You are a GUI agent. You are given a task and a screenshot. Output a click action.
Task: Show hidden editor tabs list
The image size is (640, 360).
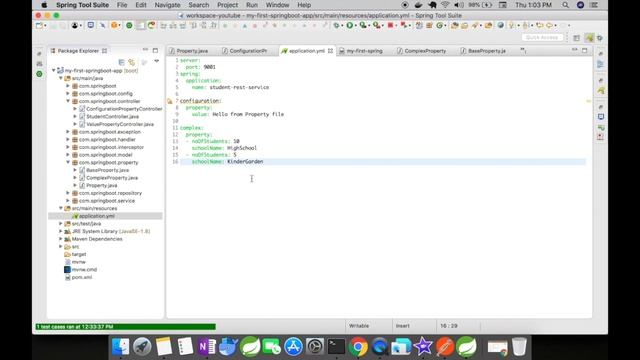click(x=523, y=50)
